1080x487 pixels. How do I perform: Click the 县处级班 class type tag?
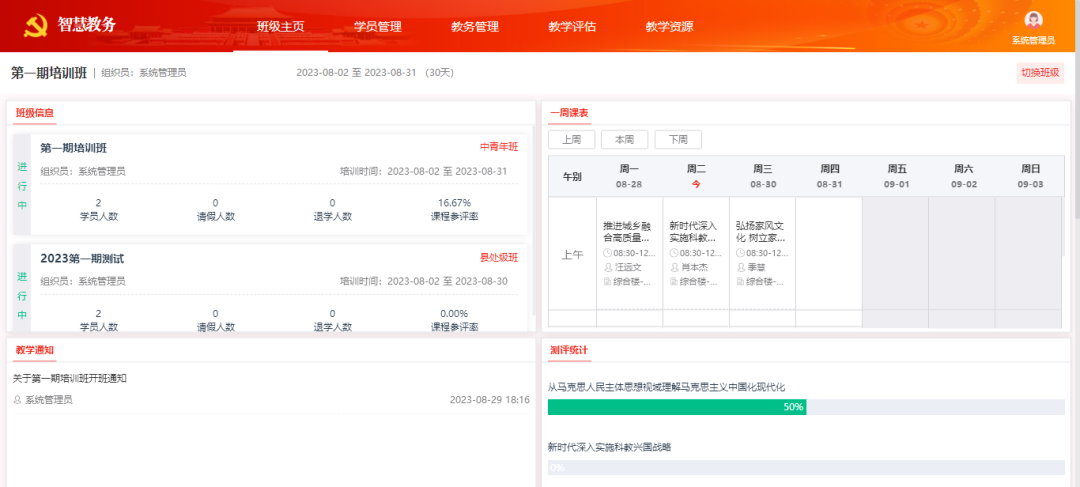[x=499, y=258]
